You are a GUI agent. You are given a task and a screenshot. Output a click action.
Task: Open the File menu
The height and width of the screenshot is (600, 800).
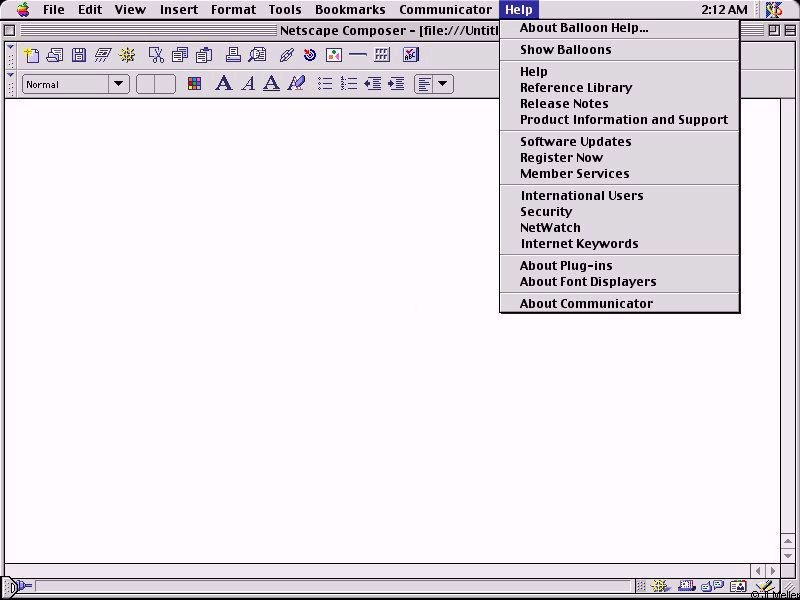(54, 10)
